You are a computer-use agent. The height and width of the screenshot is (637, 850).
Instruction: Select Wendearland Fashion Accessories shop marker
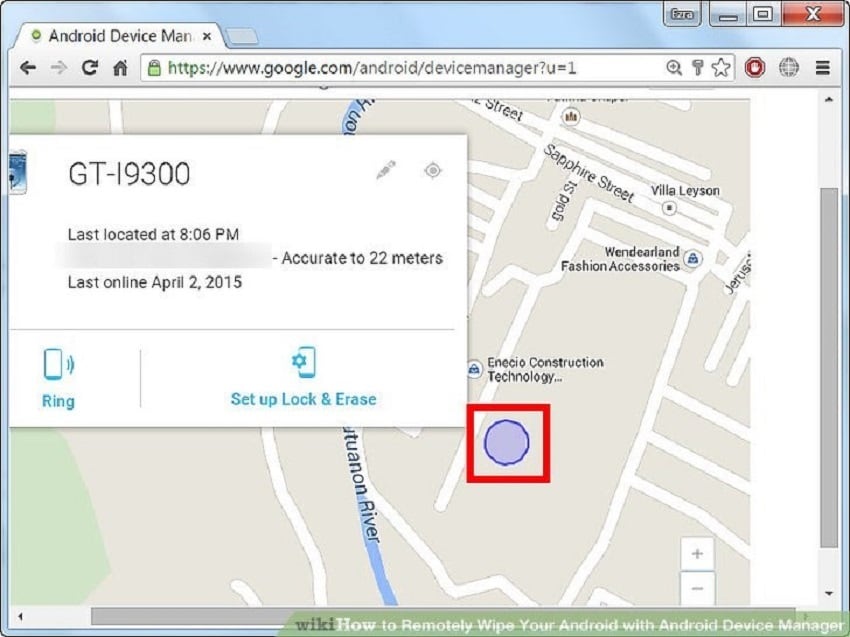tap(693, 259)
